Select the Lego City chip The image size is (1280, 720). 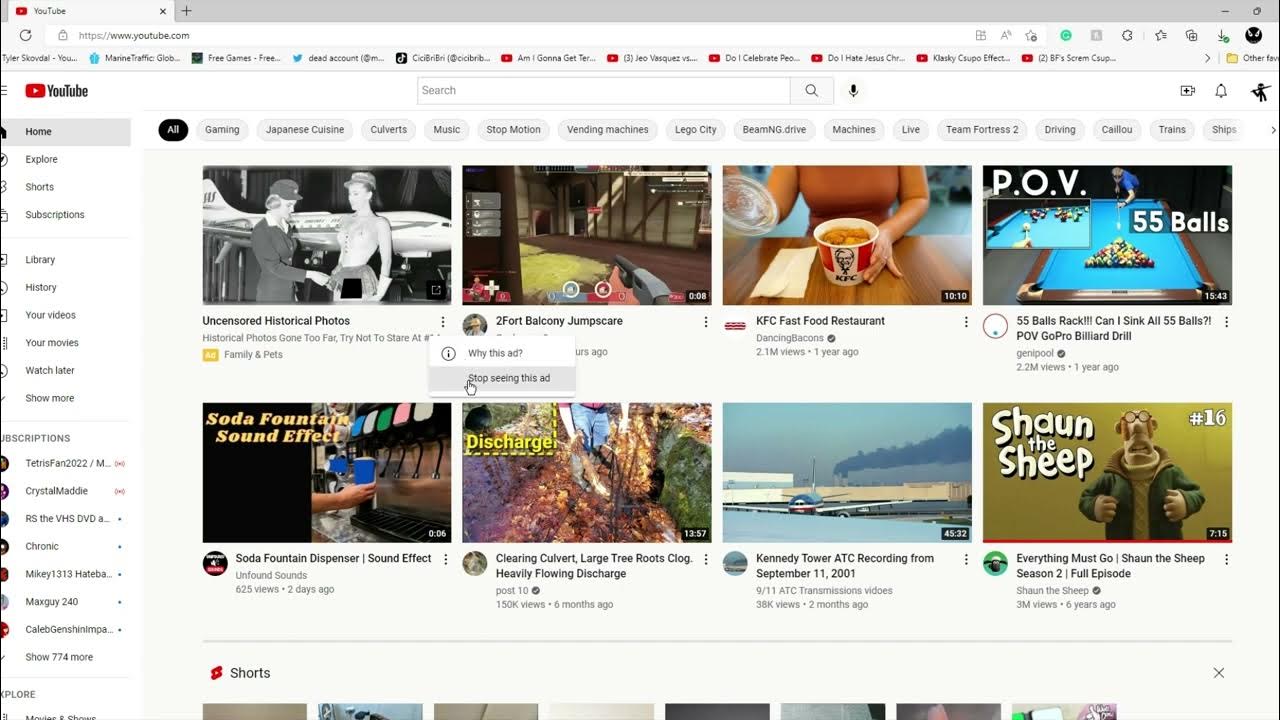(x=696, y=130)
